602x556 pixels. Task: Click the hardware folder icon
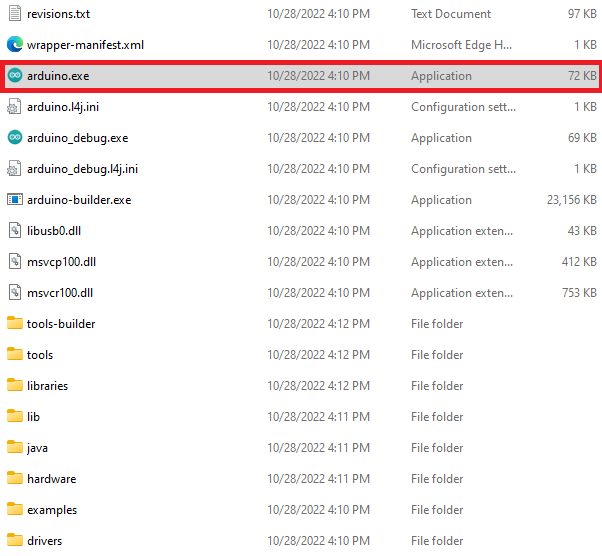coord(15,479)
